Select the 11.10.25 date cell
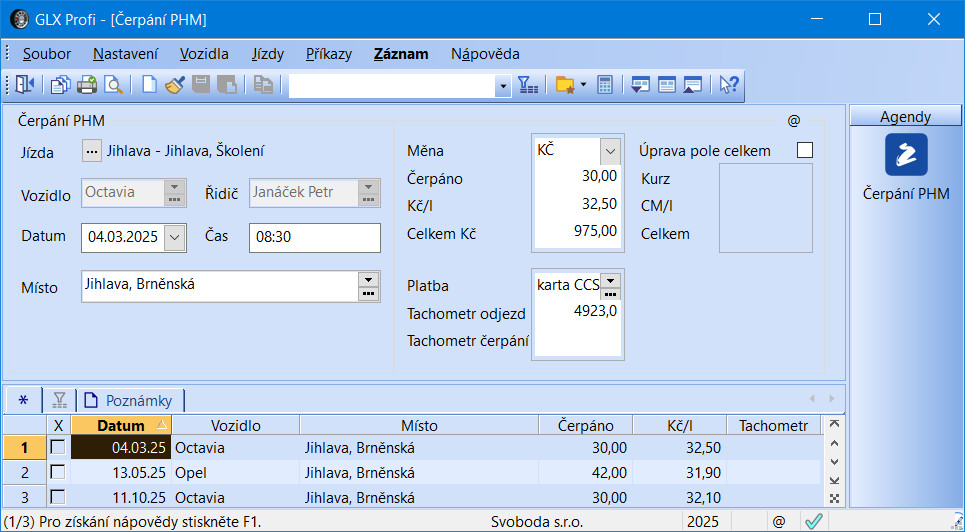Viewport: 965px width, 532px height. pos(121,497)
